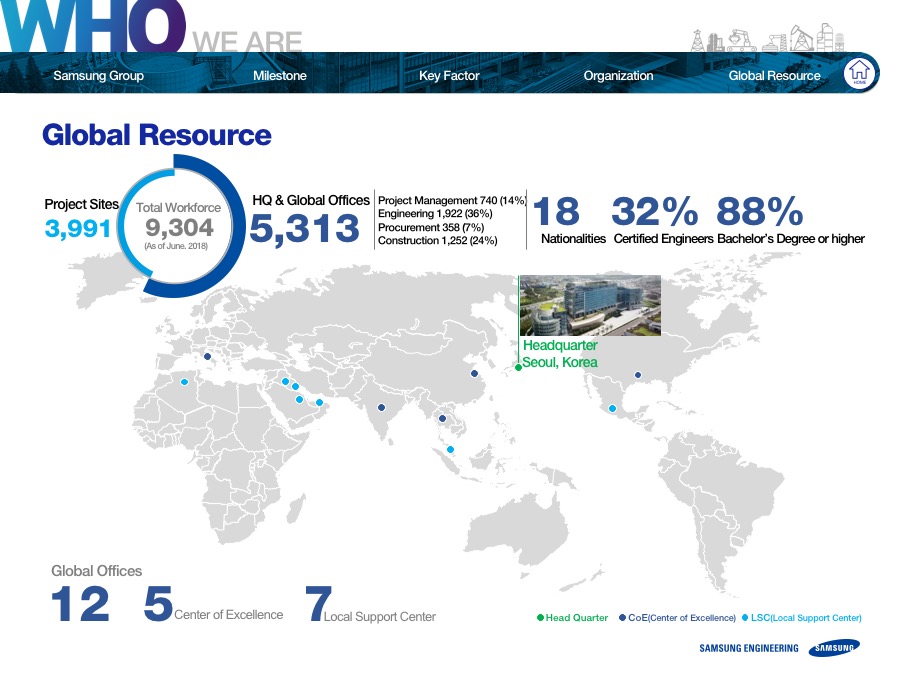
Task: Select the "Global Resource" page heading
Action: click(x=157, y=135)
